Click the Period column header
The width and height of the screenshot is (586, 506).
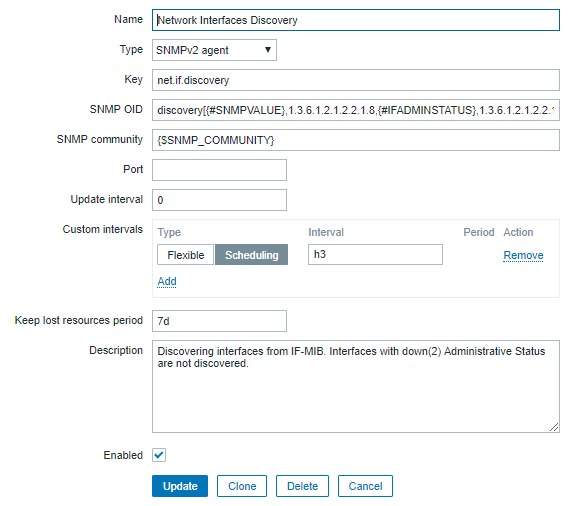(479, 232)
